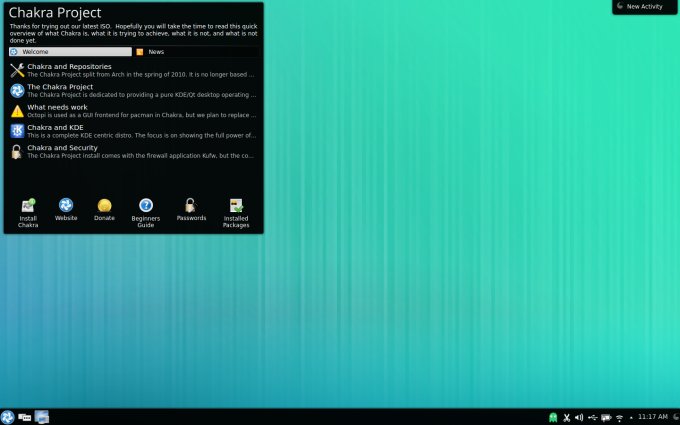Screen dimensions: 680x425
Task: Click the panel toolbox icon at far right
Action: coord(677,417)
